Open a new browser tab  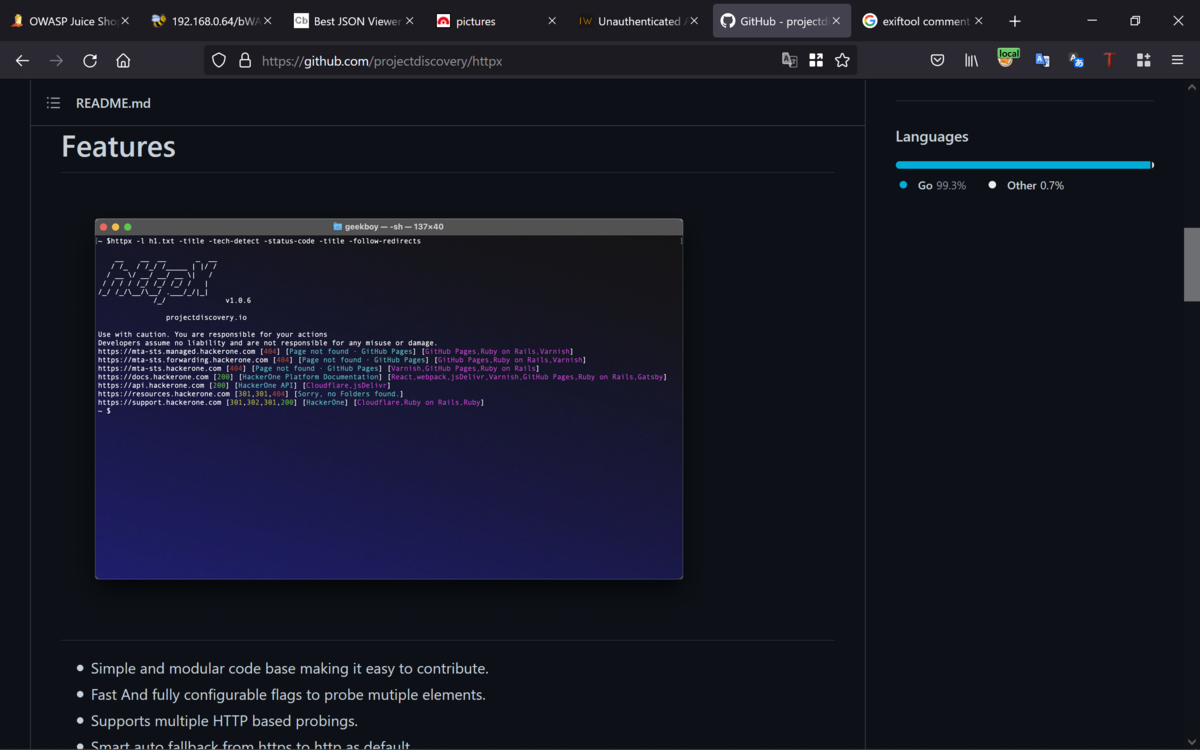[1015, 21]
